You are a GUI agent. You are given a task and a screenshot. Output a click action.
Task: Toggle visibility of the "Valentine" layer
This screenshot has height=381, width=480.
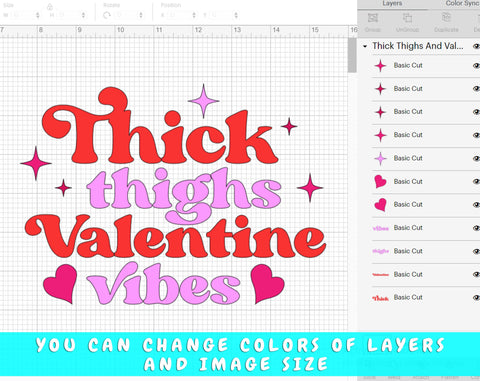(x=476, y=275)
